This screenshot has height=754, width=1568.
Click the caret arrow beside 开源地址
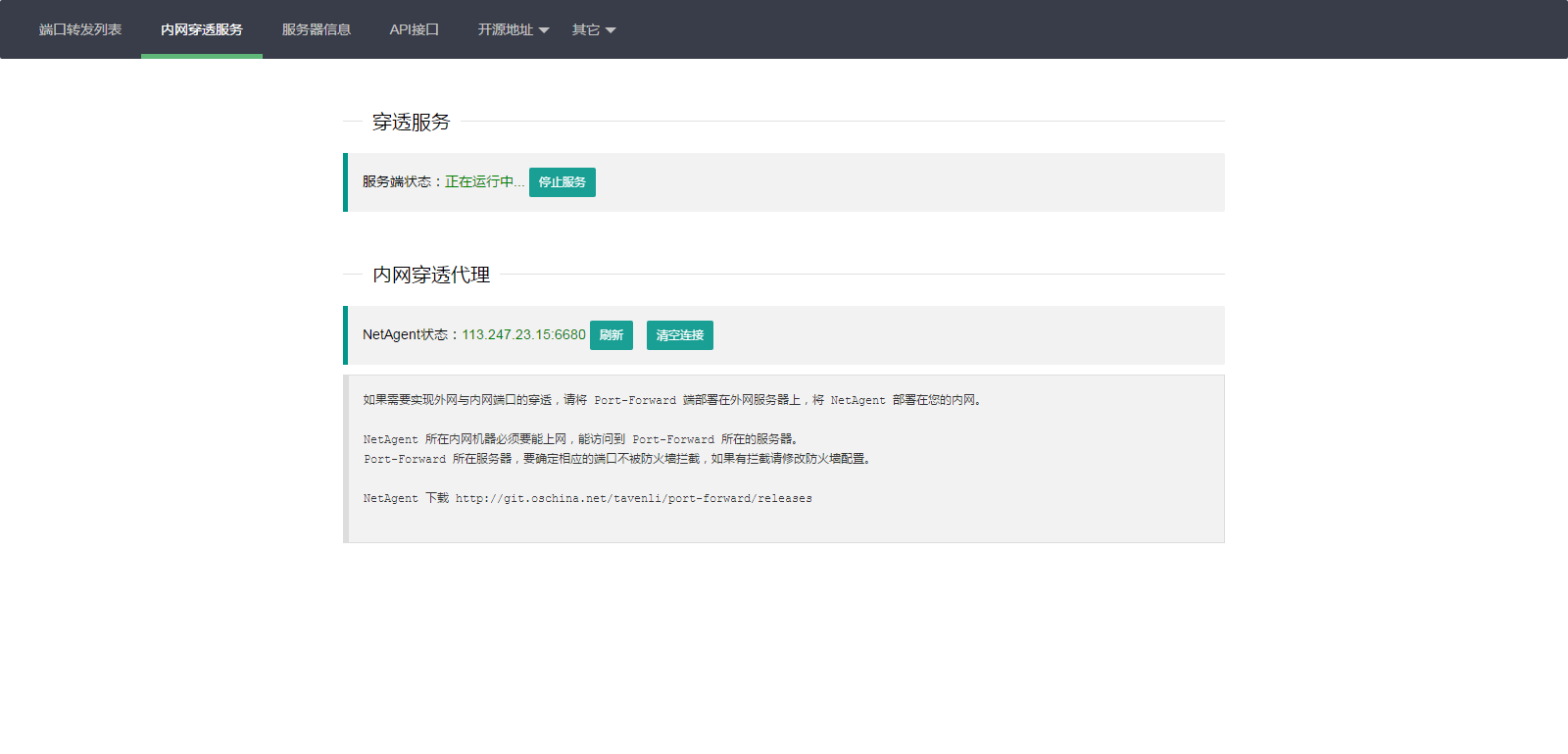544,30
